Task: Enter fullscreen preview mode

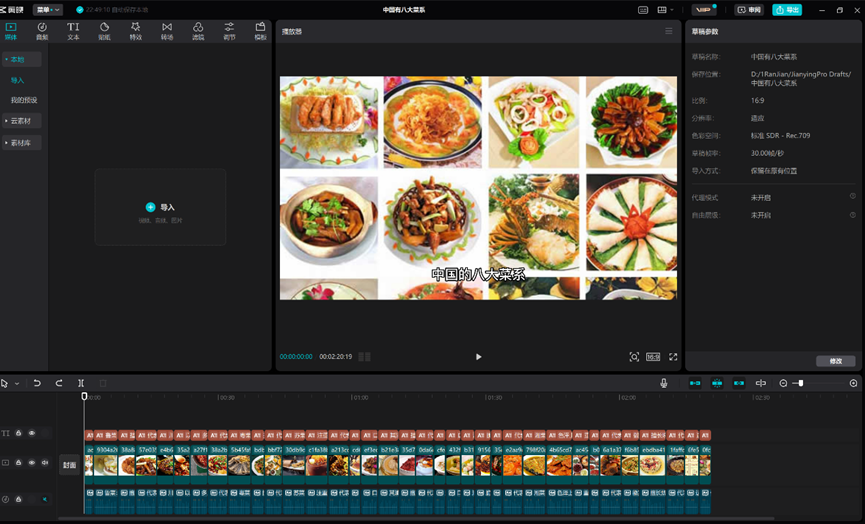Action: [x=673, y=357]
